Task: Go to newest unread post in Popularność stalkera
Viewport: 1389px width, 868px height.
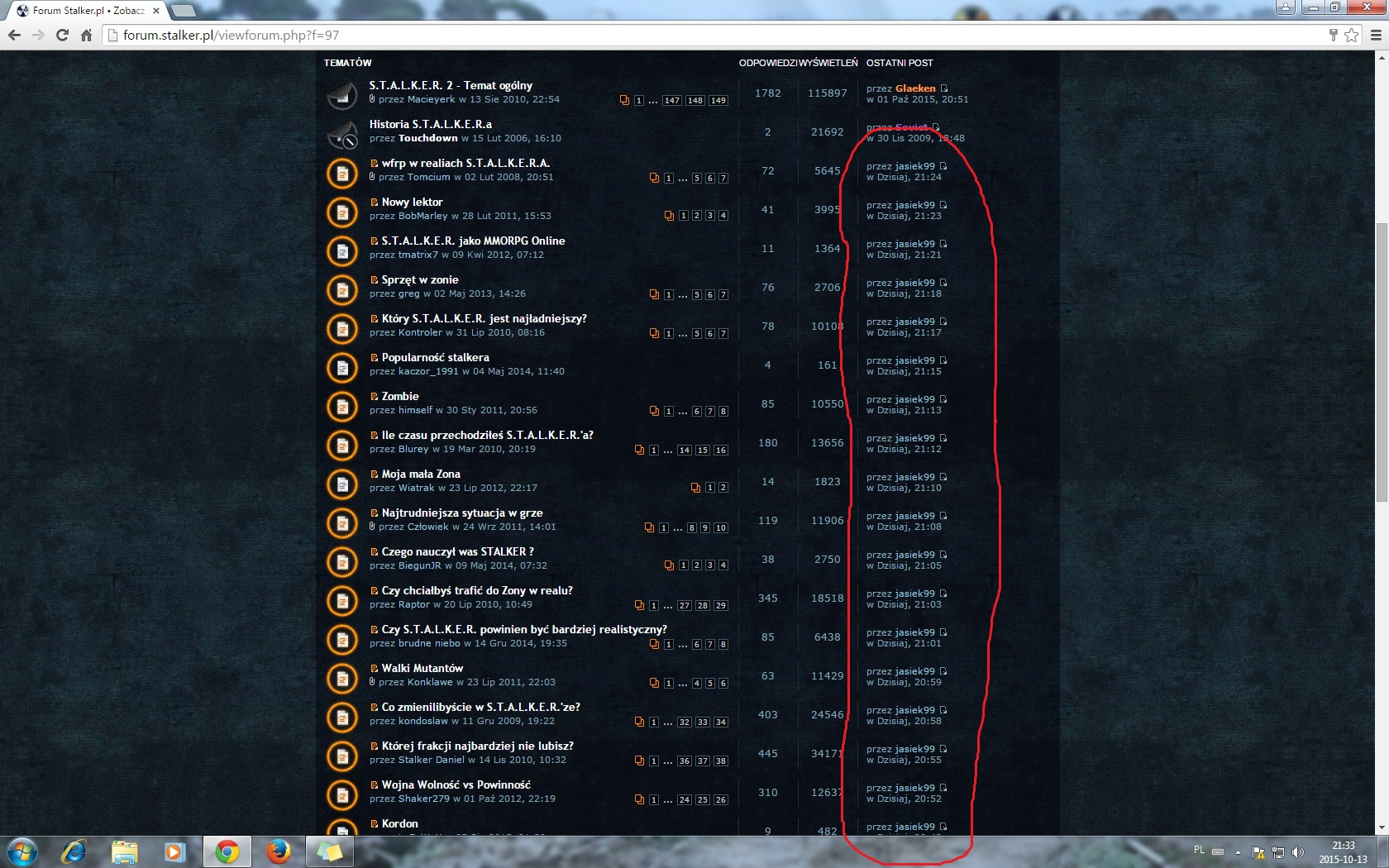Action: click(x=374, y=358)
